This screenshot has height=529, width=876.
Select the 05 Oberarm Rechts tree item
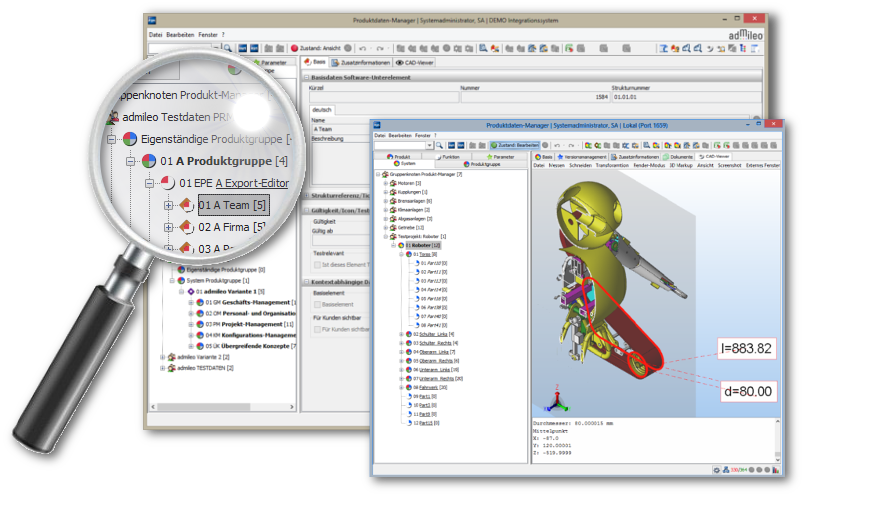click(x=435, y=361)
